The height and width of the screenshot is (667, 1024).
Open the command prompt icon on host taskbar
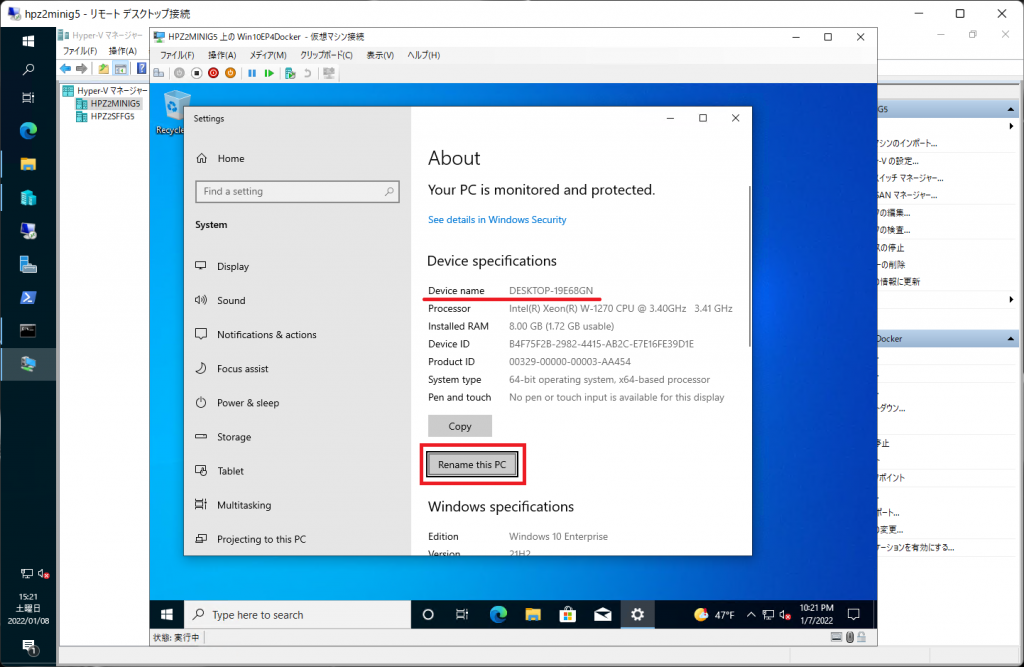click(28, 331)
